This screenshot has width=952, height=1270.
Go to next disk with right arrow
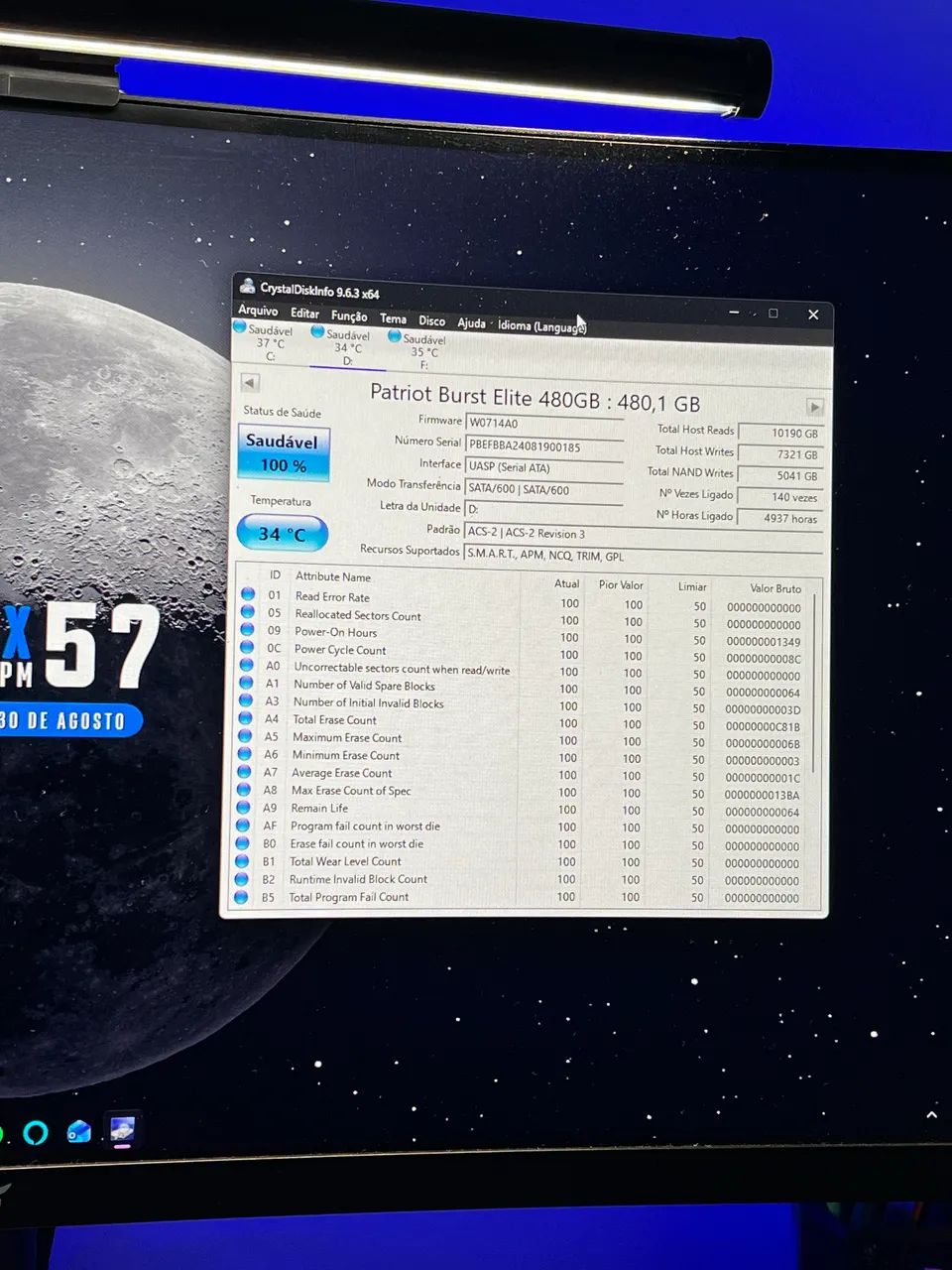pyautogui.click(x=814, y=407)
